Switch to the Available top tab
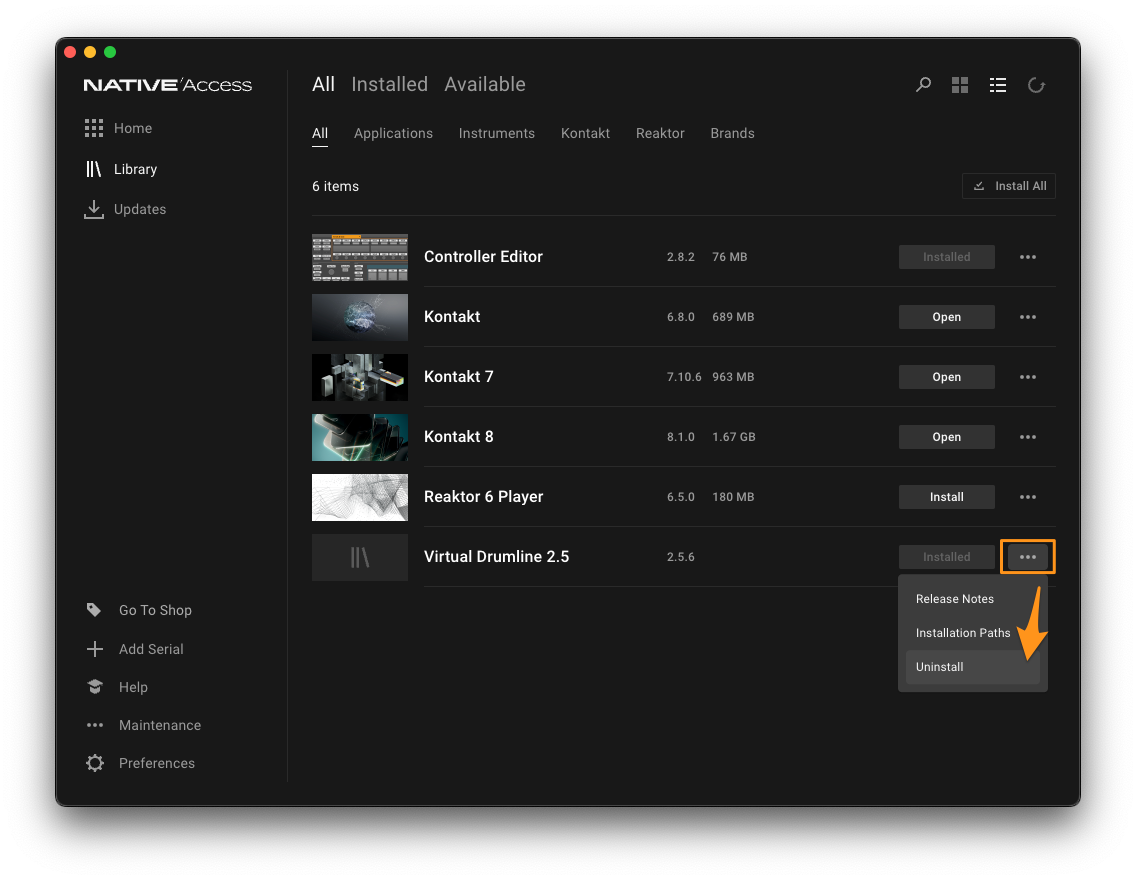The image size is (1136, 880). tap(485, 85)
